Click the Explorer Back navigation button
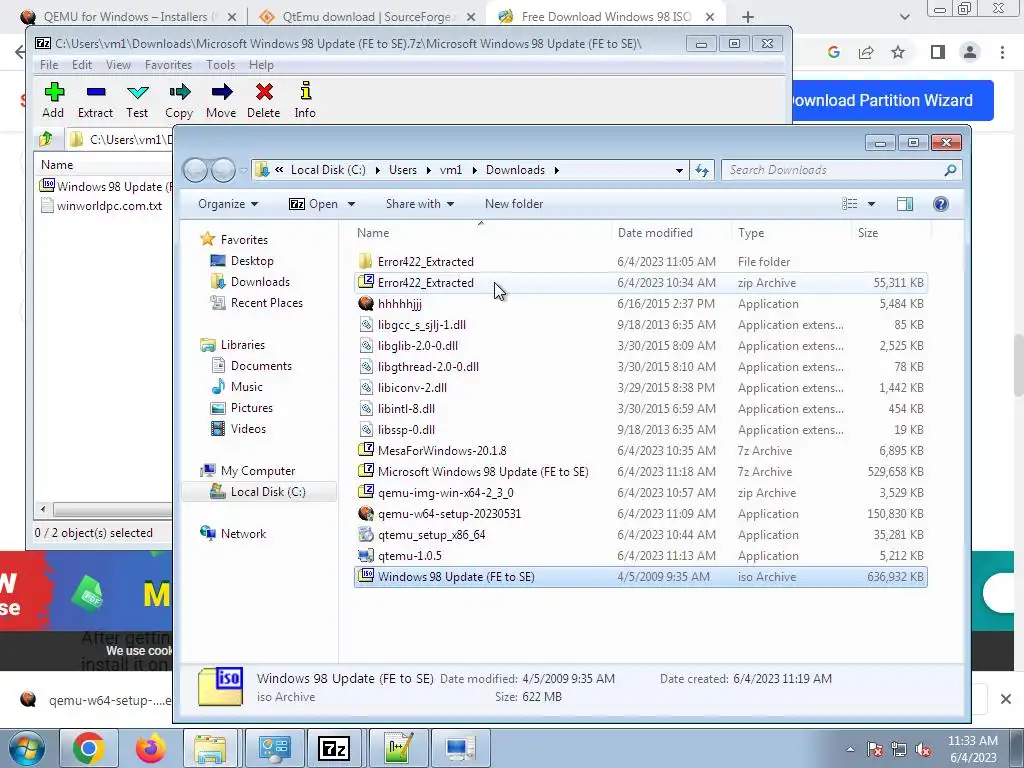1024x768 pixels. pos(195,170)
